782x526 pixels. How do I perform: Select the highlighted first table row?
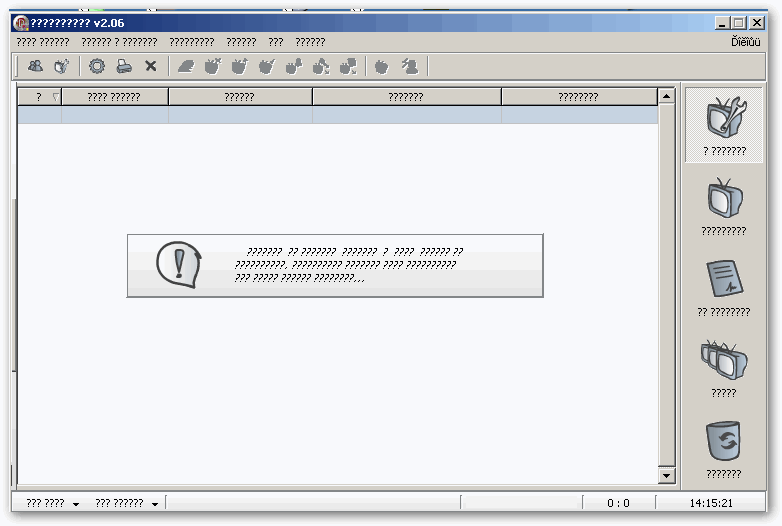pos(337,115)
